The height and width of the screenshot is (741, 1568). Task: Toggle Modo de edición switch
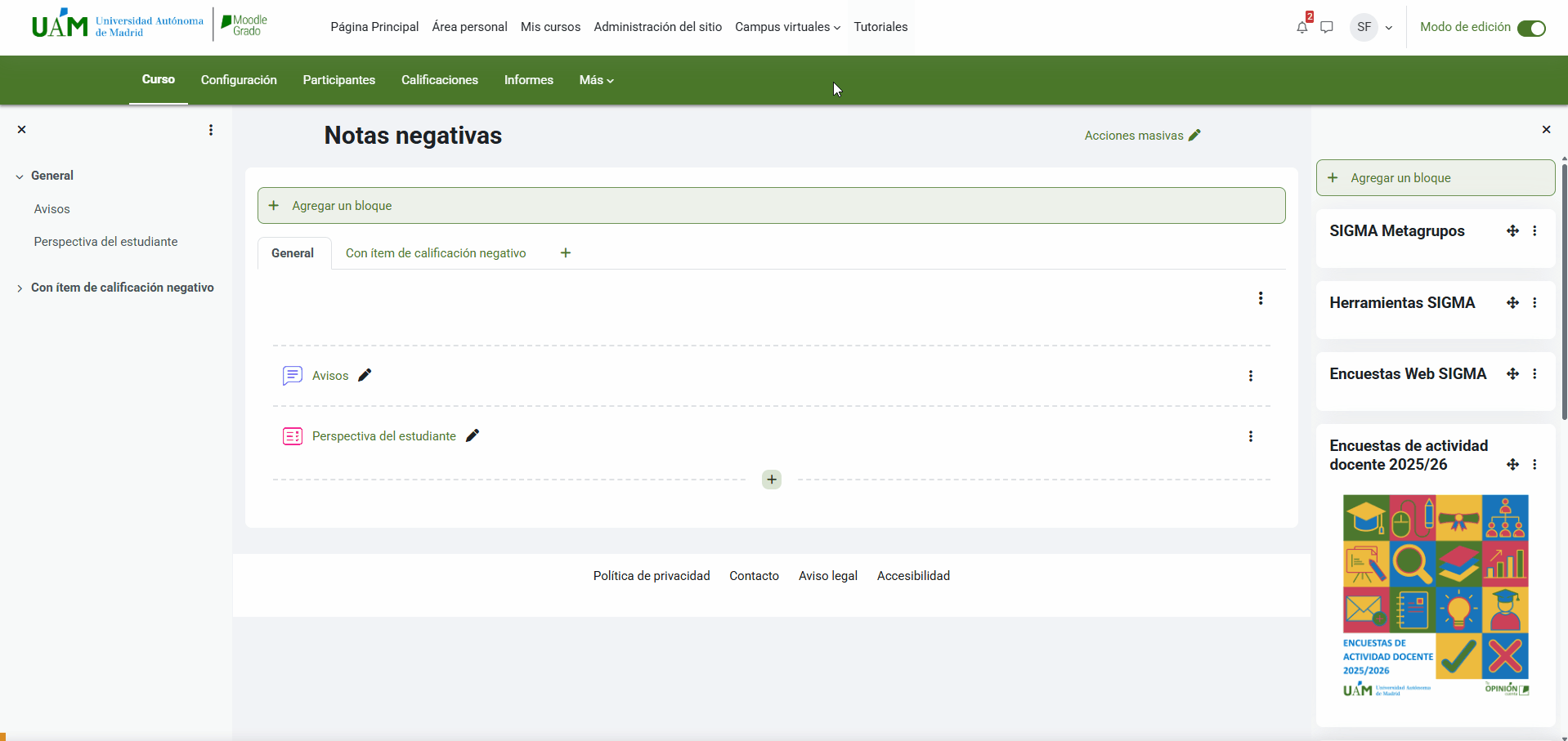[x=1530, y=29]
